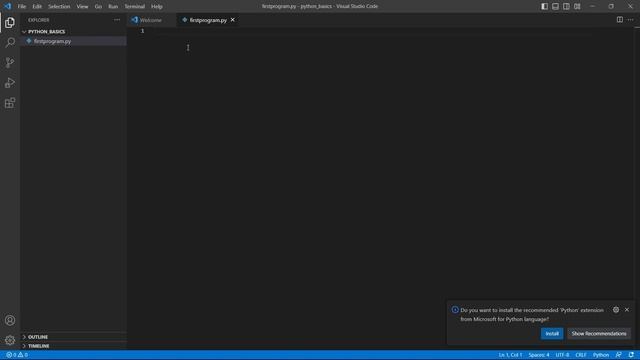The image size is (640, 360).
Task: Open editor More Actions ellipsis
Action: point(631,20)
